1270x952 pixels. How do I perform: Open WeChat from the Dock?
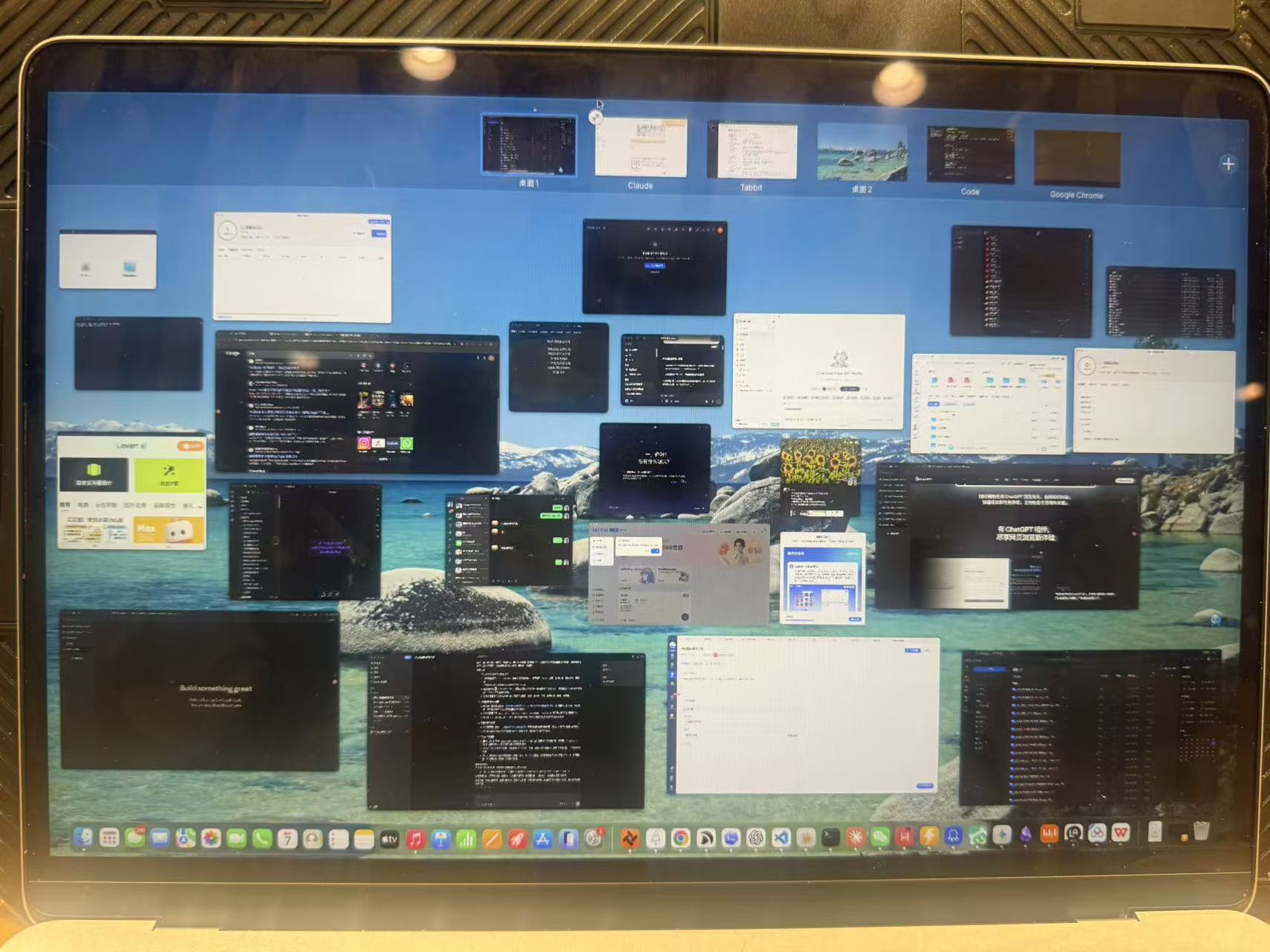880,837
